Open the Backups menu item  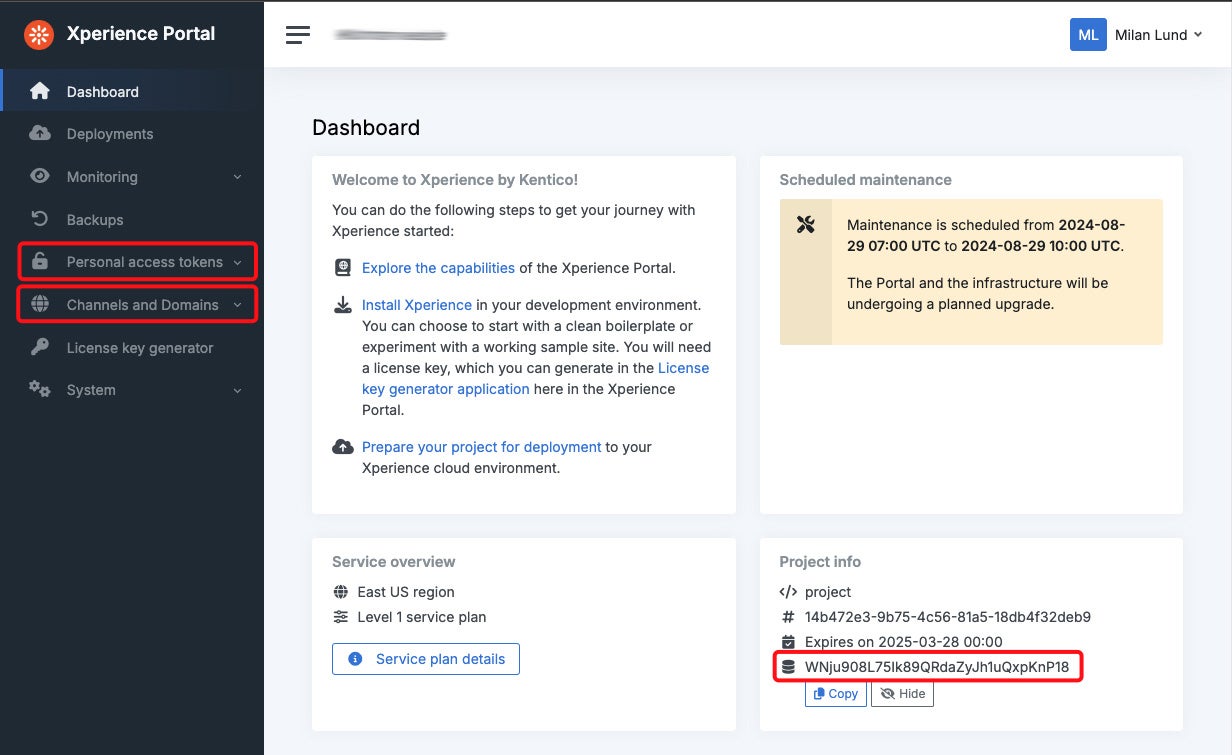coord(95,220)
